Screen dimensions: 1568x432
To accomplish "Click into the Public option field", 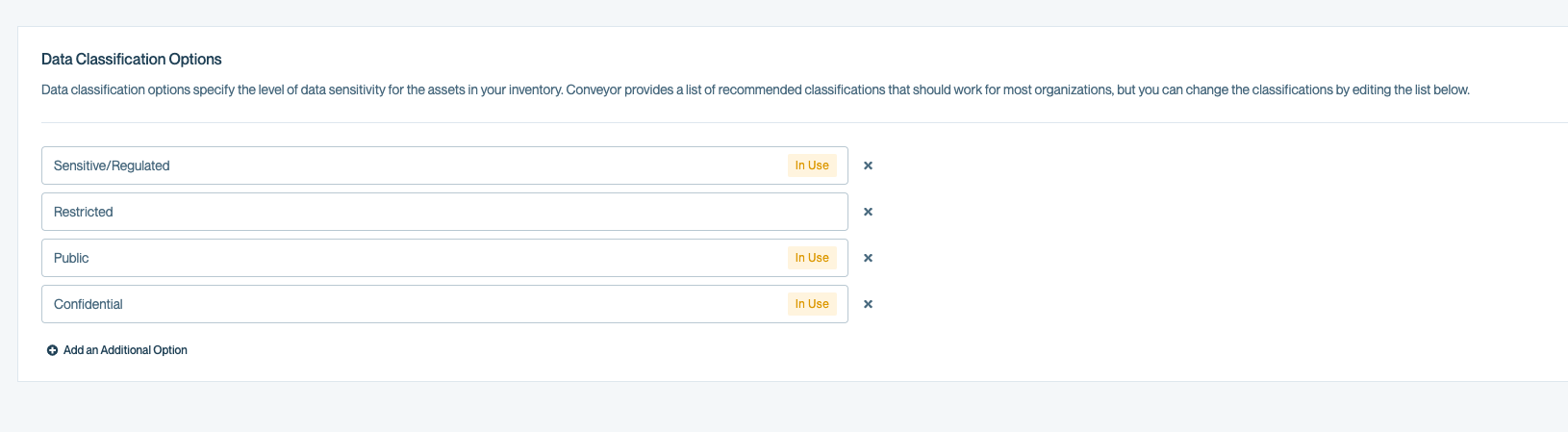I will [x=385, y=258].
